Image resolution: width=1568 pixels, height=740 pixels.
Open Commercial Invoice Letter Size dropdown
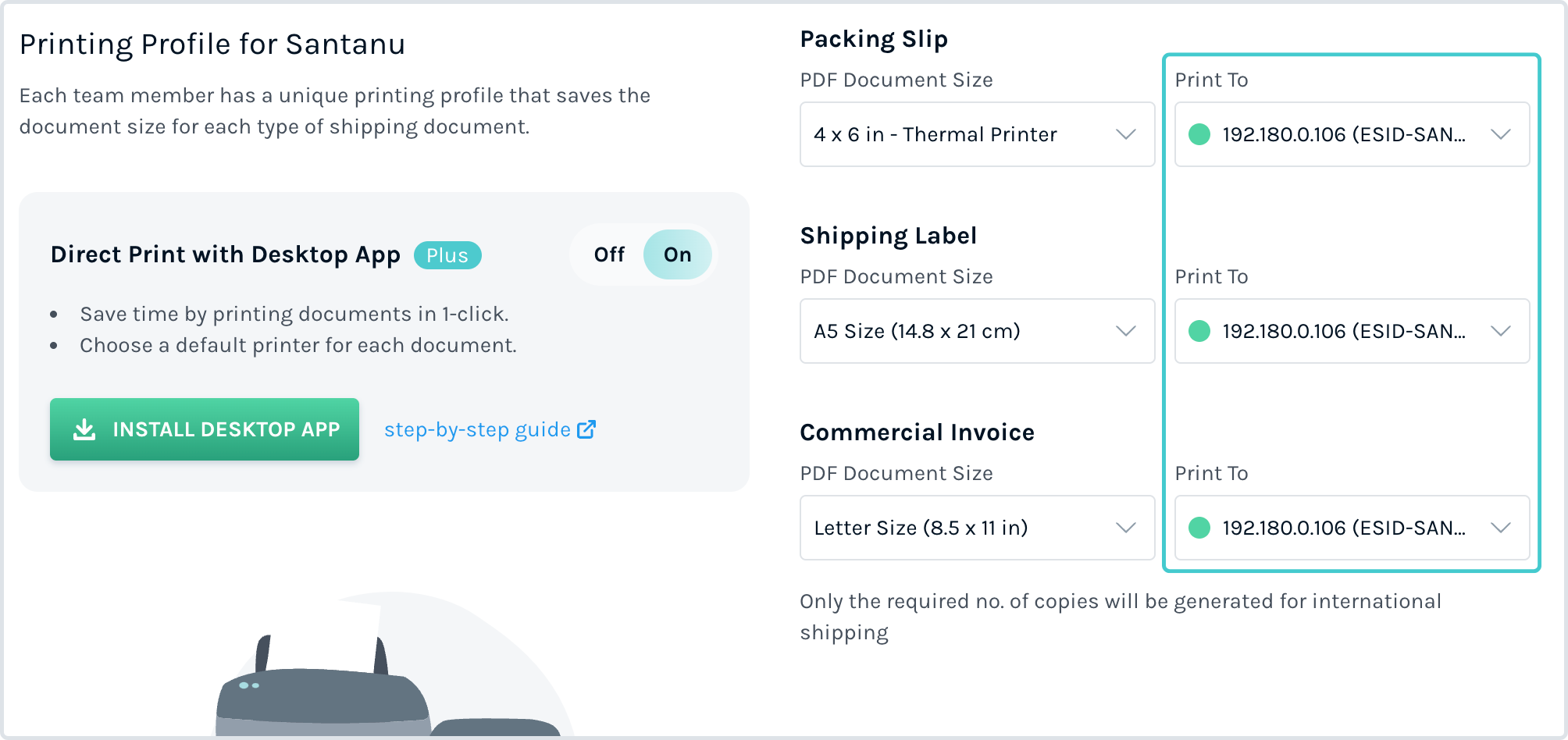pos(977,528)
